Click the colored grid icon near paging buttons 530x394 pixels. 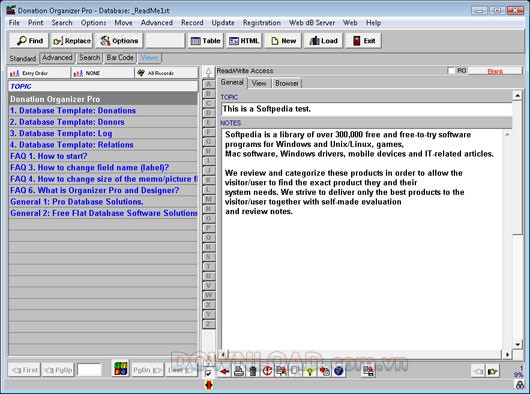coord(121,369)
